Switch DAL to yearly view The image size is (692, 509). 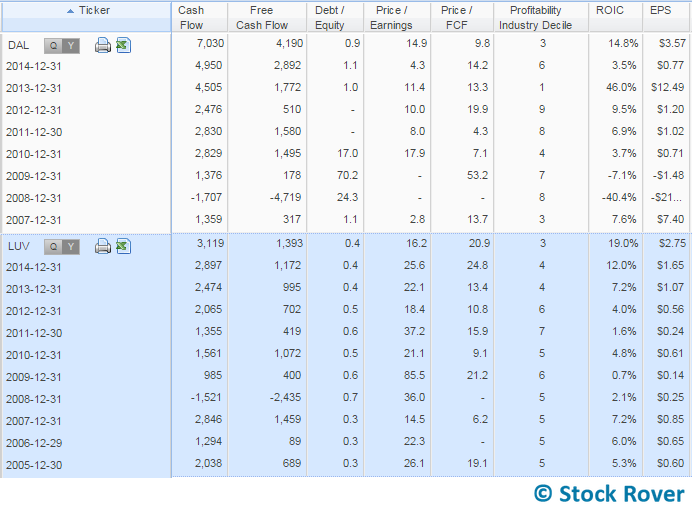(x=71, y=45)
